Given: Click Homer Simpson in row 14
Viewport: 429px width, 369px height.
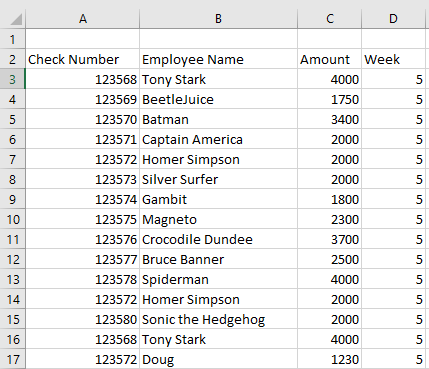Looking at the screenshot, I should (x=218, y=299).
